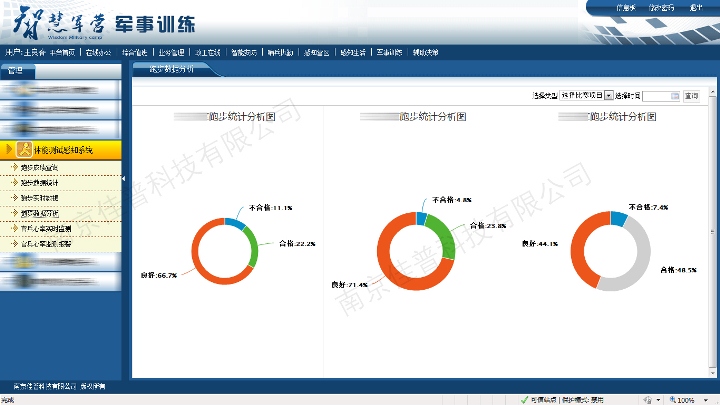Click the calendar icon next to the date field
720x405 pixels.
(x=675, y=96)
